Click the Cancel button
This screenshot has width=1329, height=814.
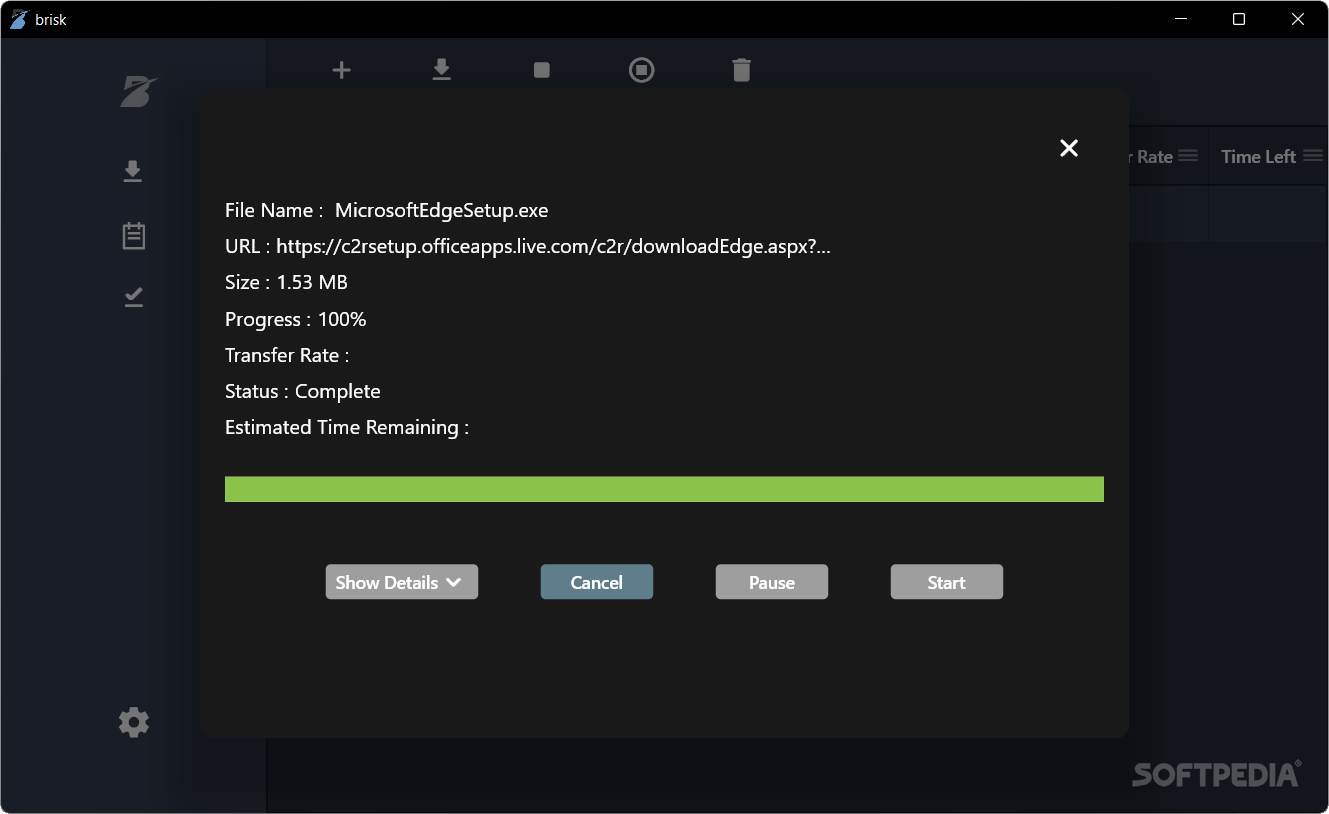pos(597,582)
